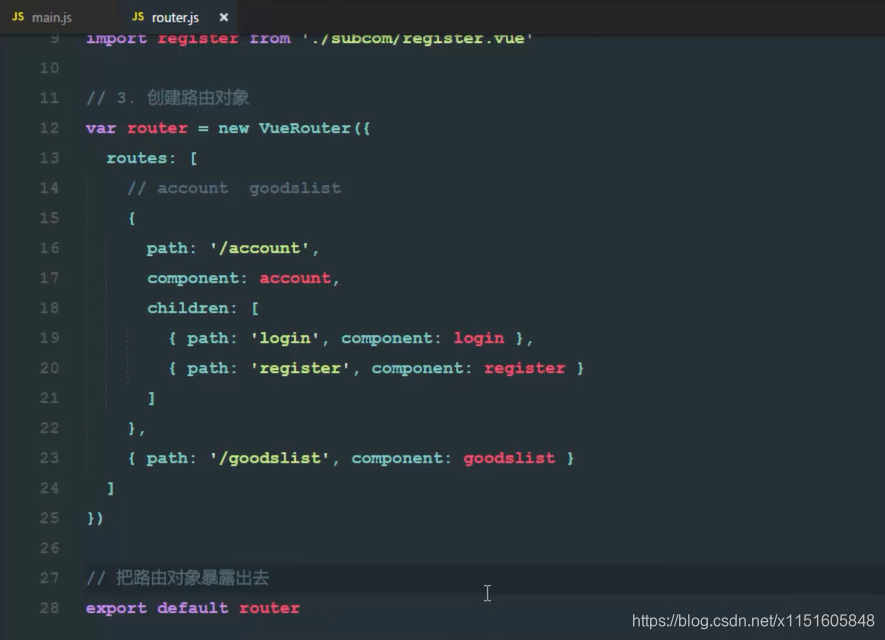Click red 'login' component value on line 19
The image size is (885, 640).
point(479,338)
